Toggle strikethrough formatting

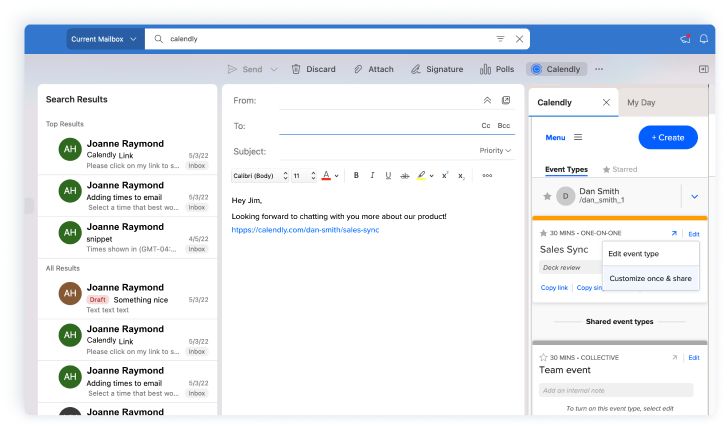click(x=405, y=176)
